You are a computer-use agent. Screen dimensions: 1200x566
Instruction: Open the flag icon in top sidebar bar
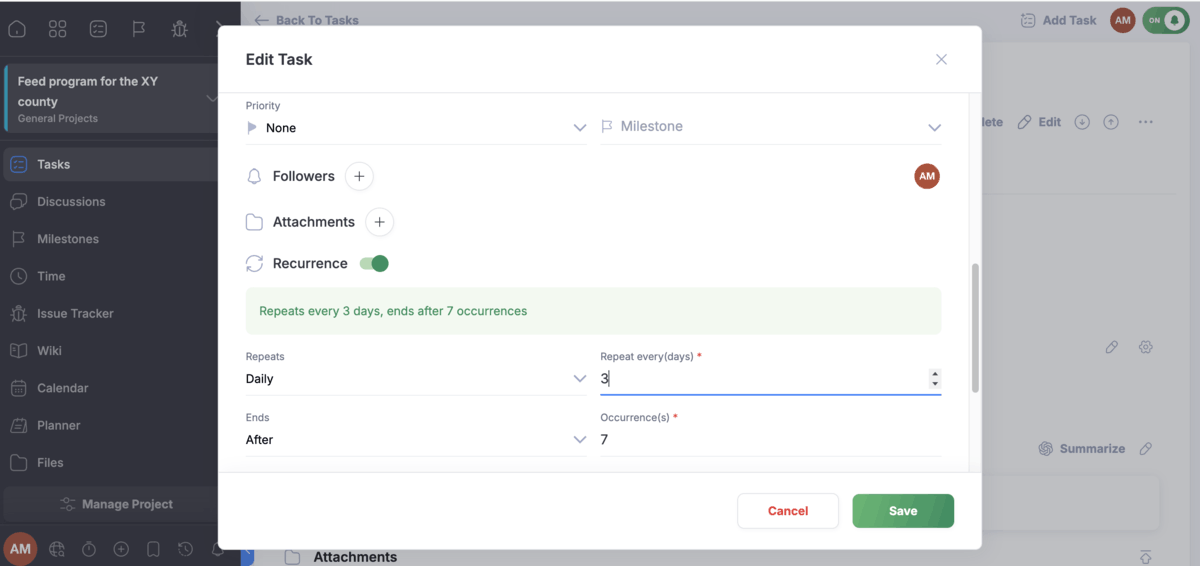coord(139,29)
